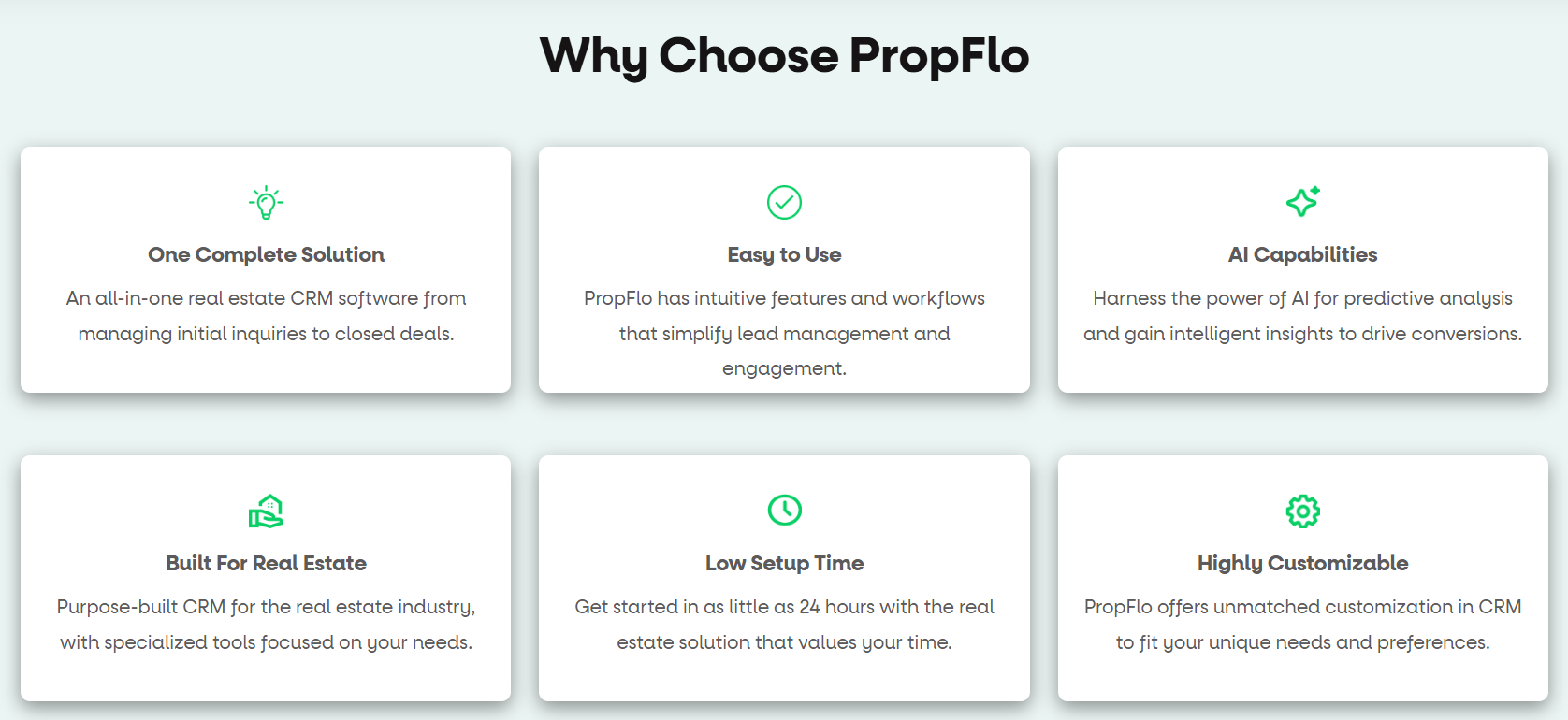The height and width of the screenshot is (720, 1568).
Task: Click the all-in-one real estate CRM description
Action: point(266,316)
